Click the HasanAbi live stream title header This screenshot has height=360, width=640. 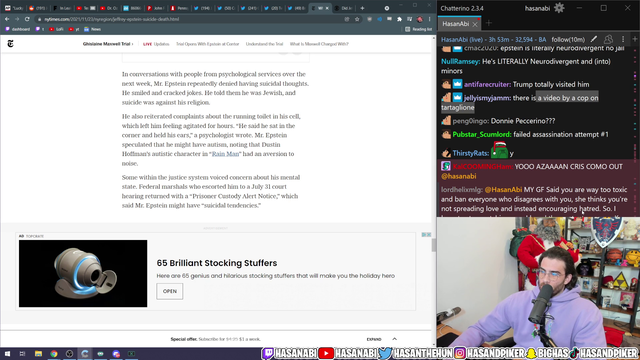pyautogui.click(x=493, y=39)
